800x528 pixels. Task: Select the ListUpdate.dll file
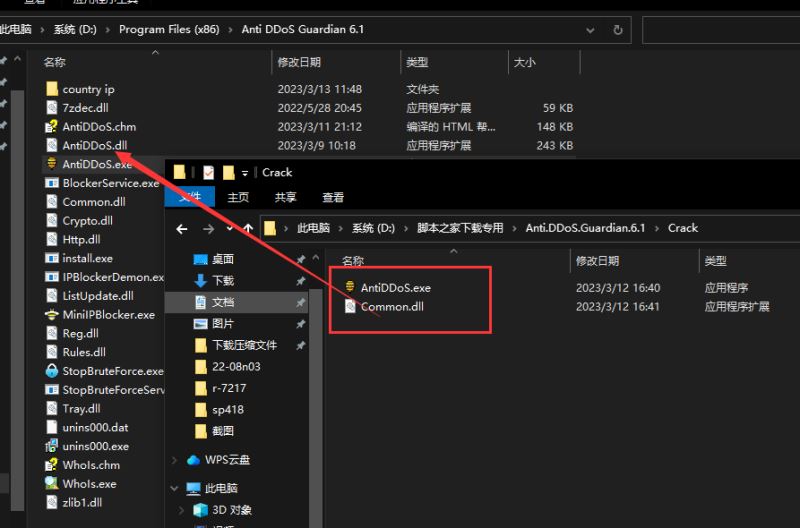click(97, 295)
